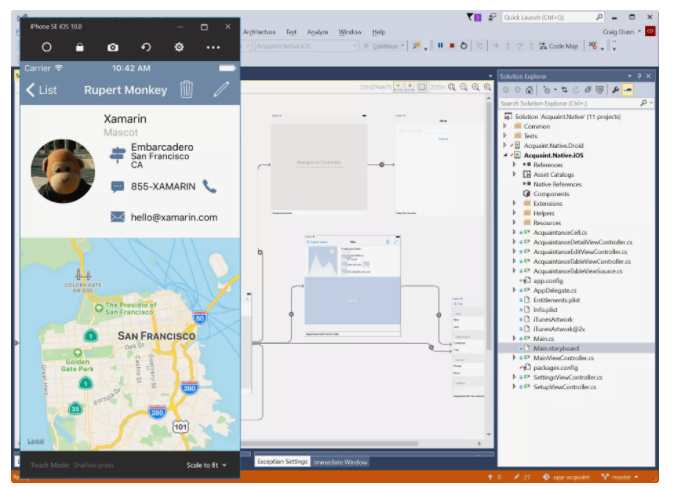Click the Search Solution Explorer field
Image resolution: width=679 pixels, height=488 pixels.
[570, 104]
